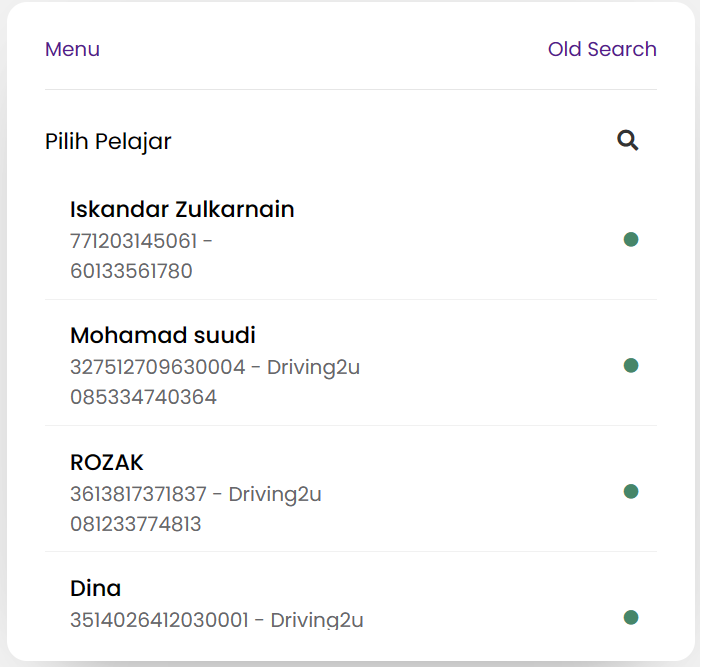The height and width of the screenshot is (667, 704).
Task: Click green status dot for Iskandar Zulkarnain
Action: click(x=631, y=239)
